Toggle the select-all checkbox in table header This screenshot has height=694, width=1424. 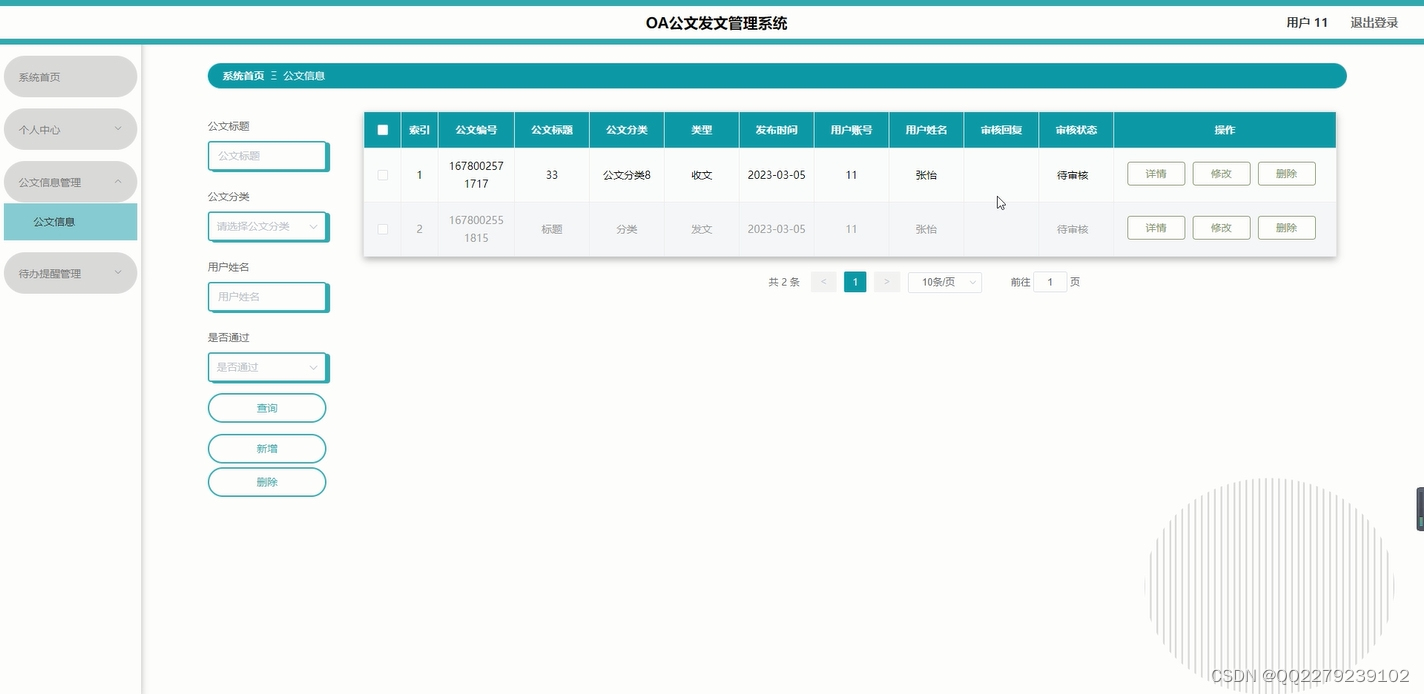381,129
